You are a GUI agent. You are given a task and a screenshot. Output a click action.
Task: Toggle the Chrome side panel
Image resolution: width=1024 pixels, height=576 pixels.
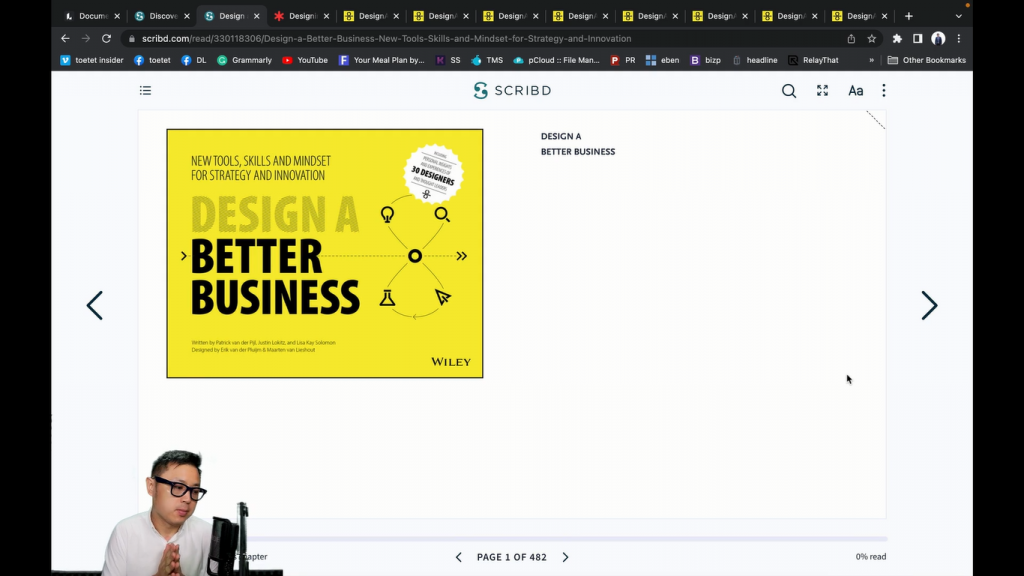[918, 39]
